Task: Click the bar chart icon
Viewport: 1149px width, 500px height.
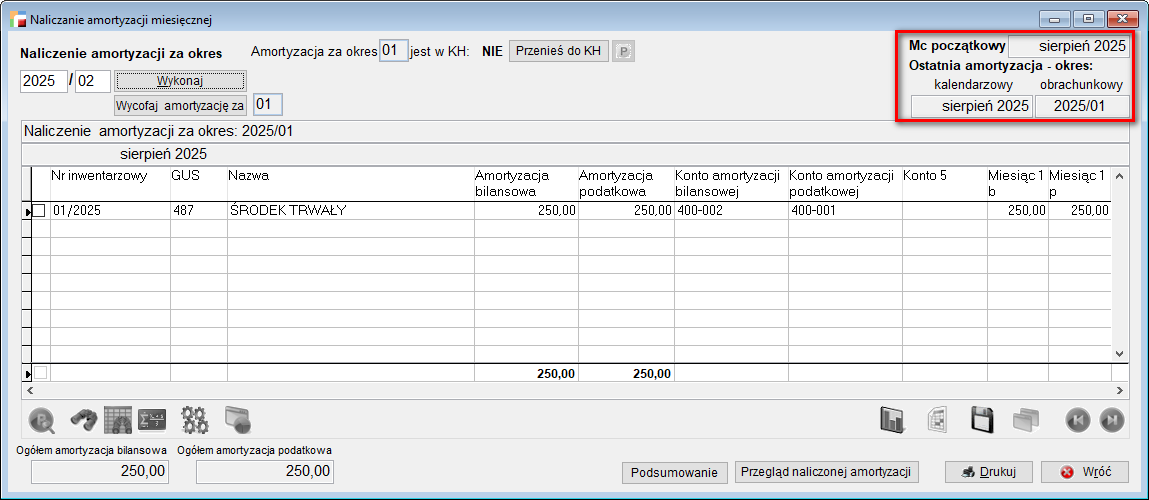Action: pyautogui.click(x=892, y=420)
